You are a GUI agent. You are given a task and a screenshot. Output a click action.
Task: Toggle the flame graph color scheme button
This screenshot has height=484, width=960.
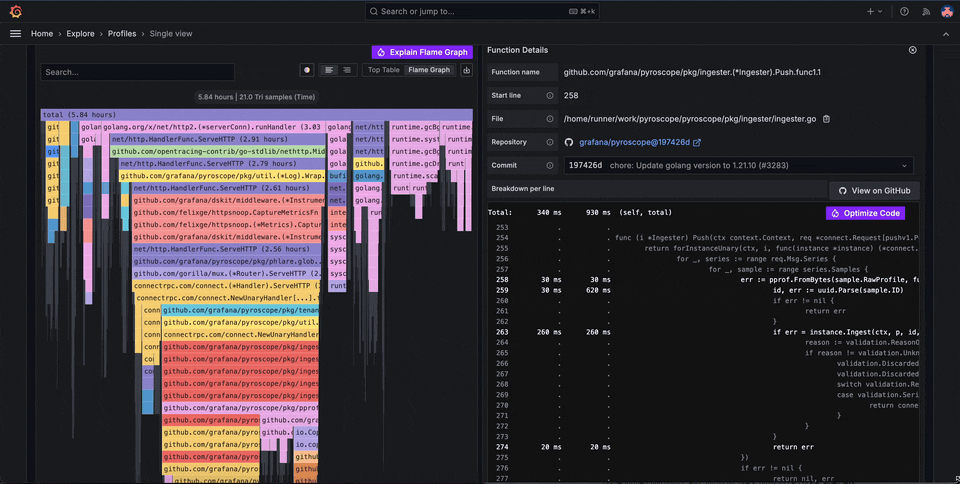click(307, 70)
